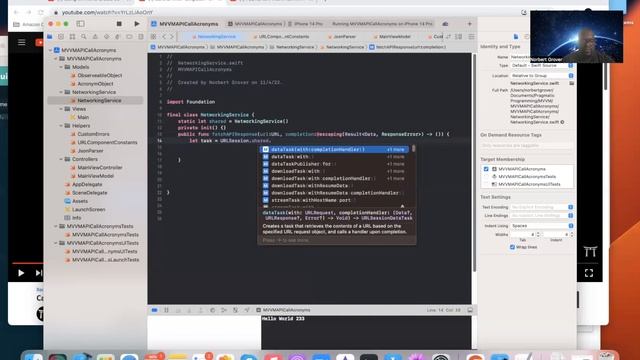
Task: Open the Source Control navigator icon
Action: tap(61, 37)
